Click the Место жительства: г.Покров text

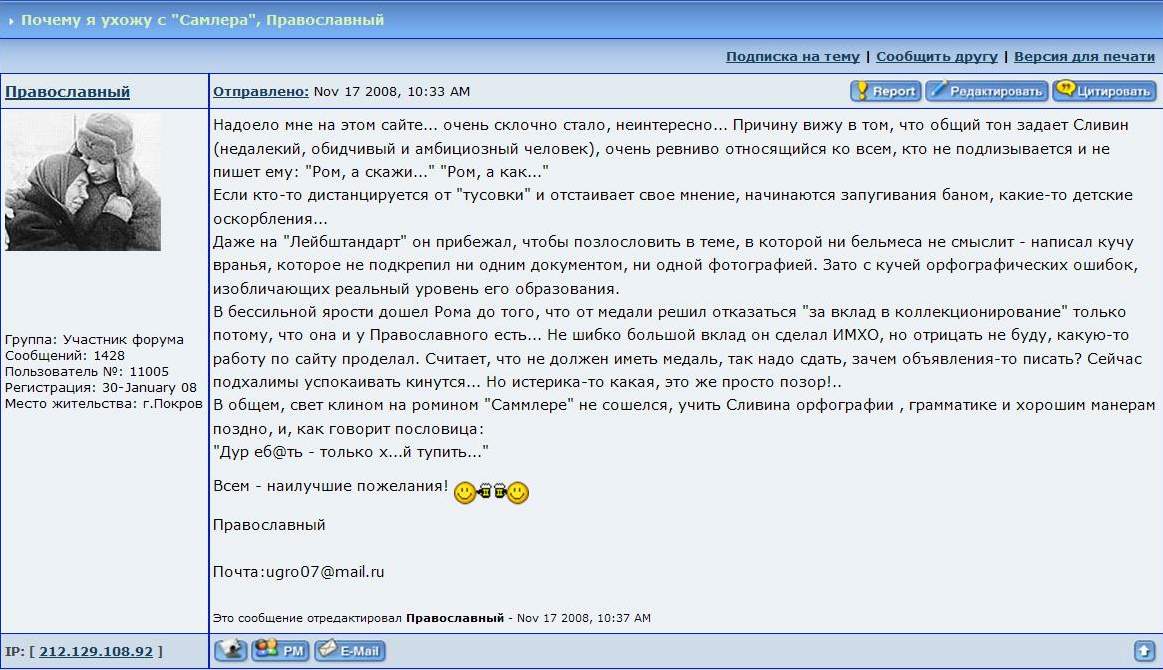[x=104, y=404]
